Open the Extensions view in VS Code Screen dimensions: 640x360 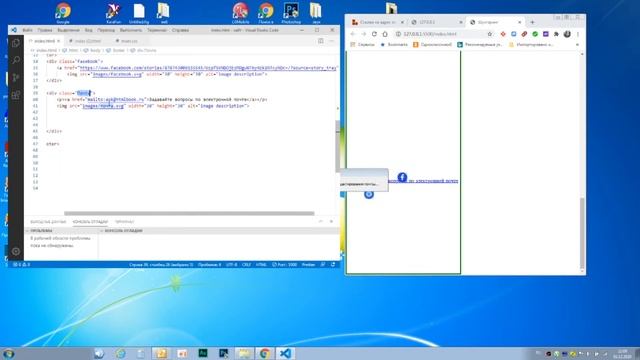pyautogui.click(x=16, y=95)
